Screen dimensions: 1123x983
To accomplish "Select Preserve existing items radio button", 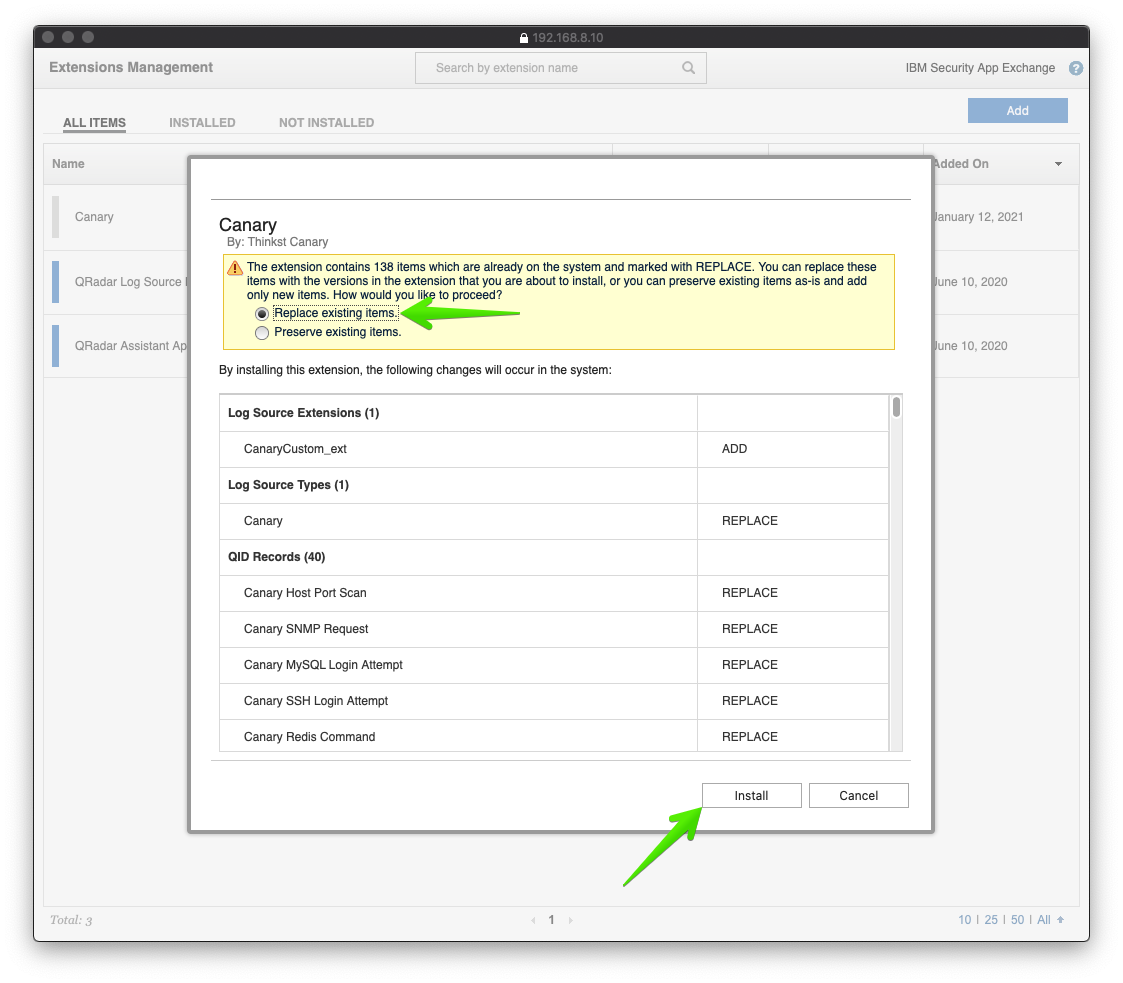I will coord(262,333).
